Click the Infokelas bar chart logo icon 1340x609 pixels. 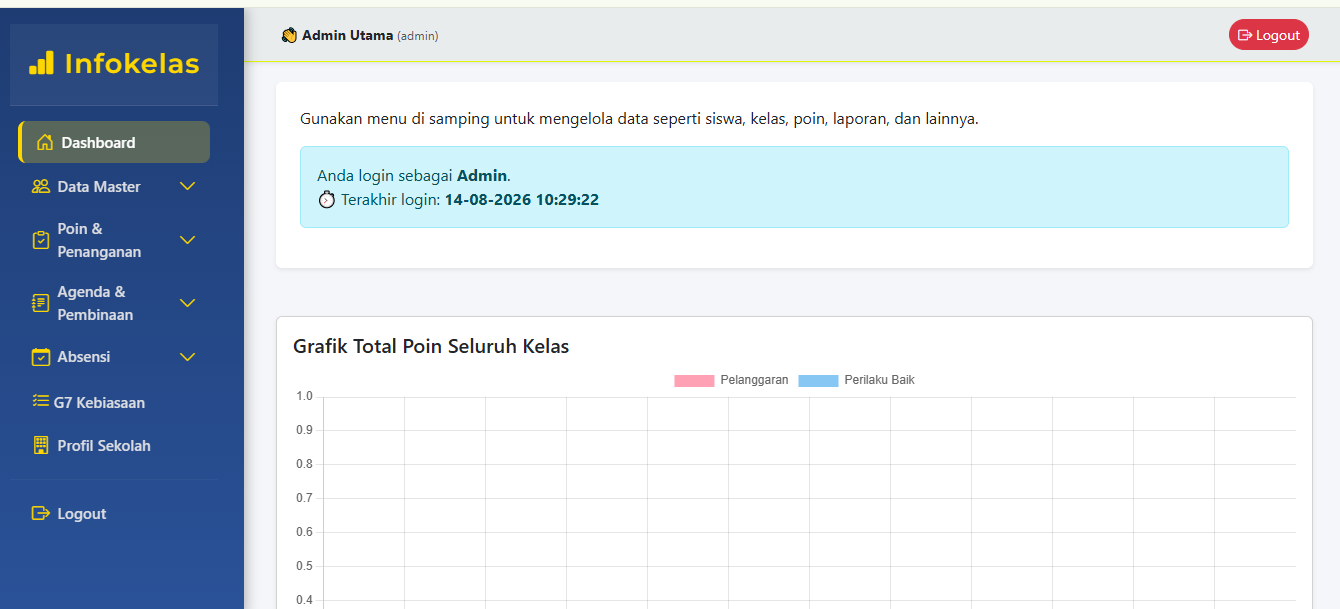41,63
